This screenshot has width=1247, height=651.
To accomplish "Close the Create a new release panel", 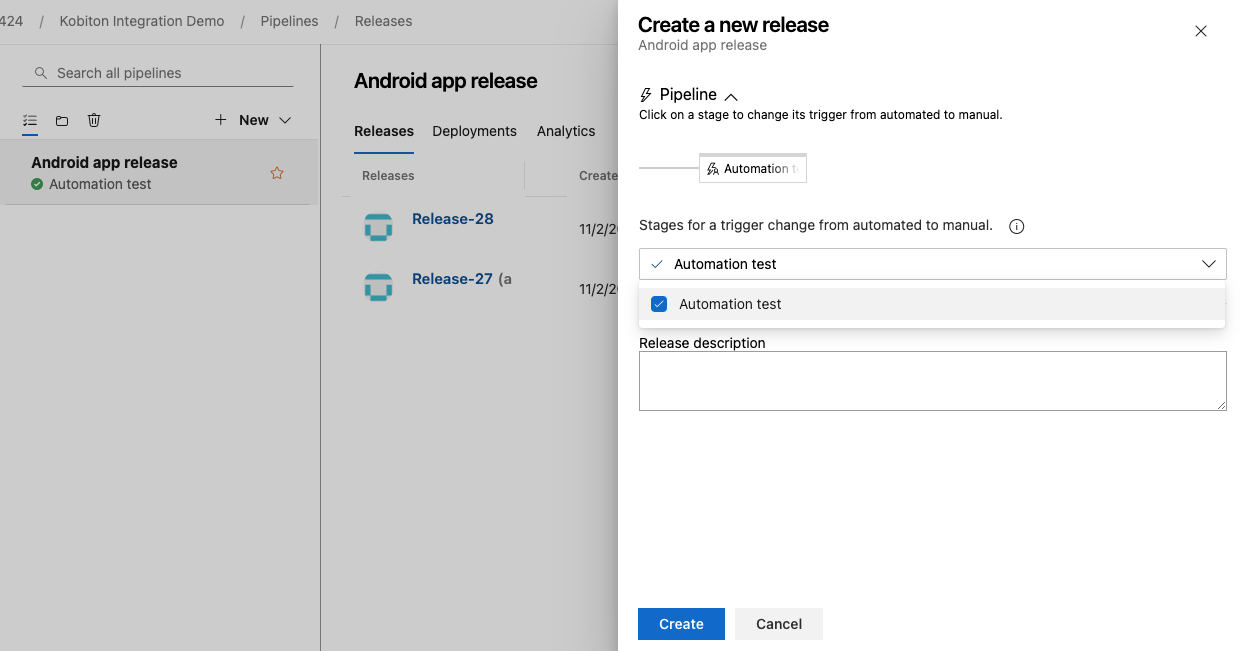I will pos(1200,31).
